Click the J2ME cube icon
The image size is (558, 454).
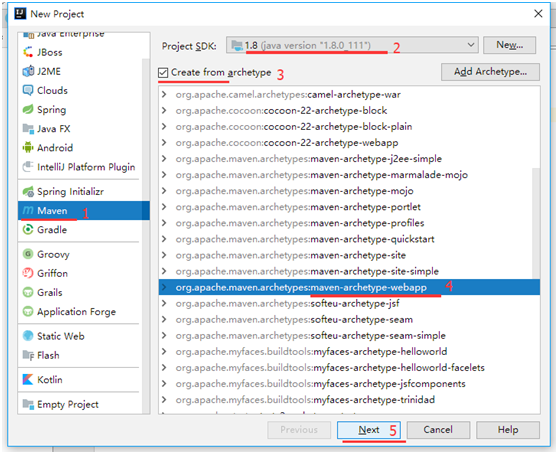click(28, 71)
